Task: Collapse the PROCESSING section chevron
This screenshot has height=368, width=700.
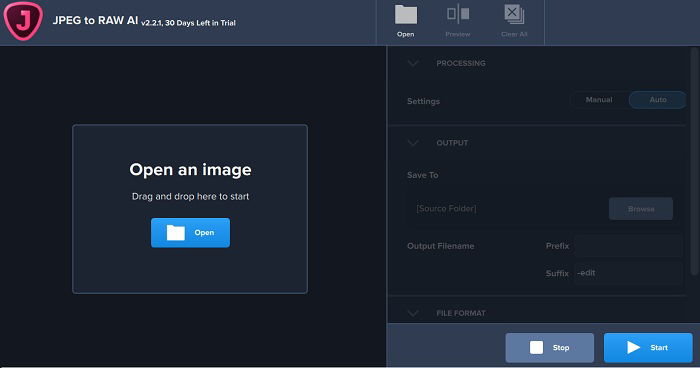Action: [413, 63]
